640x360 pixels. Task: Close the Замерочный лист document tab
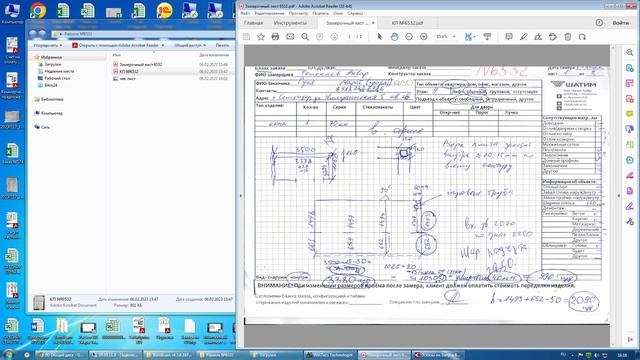tap(373, 23)
